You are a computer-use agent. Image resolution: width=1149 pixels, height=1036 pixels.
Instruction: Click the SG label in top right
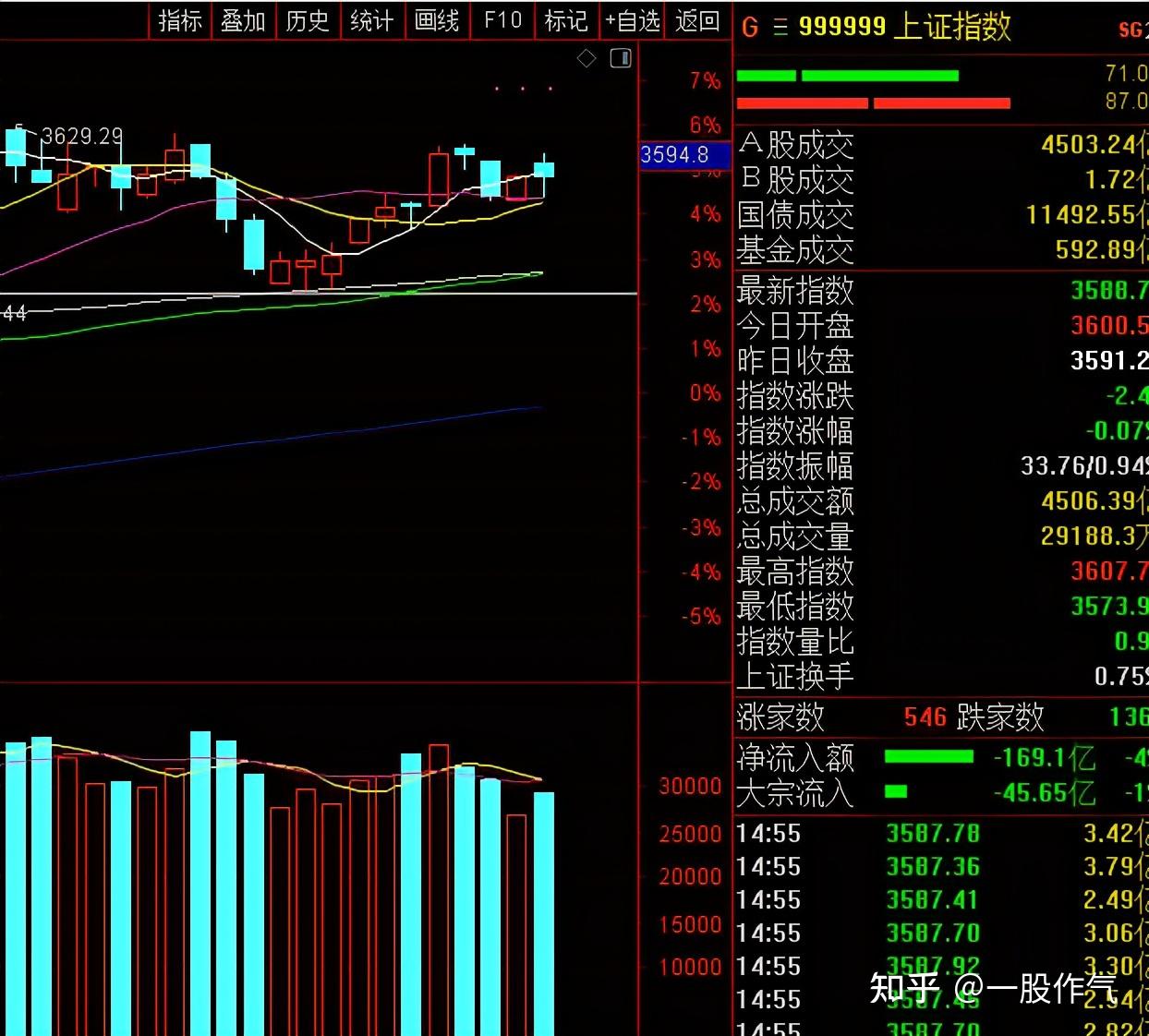1131,30
